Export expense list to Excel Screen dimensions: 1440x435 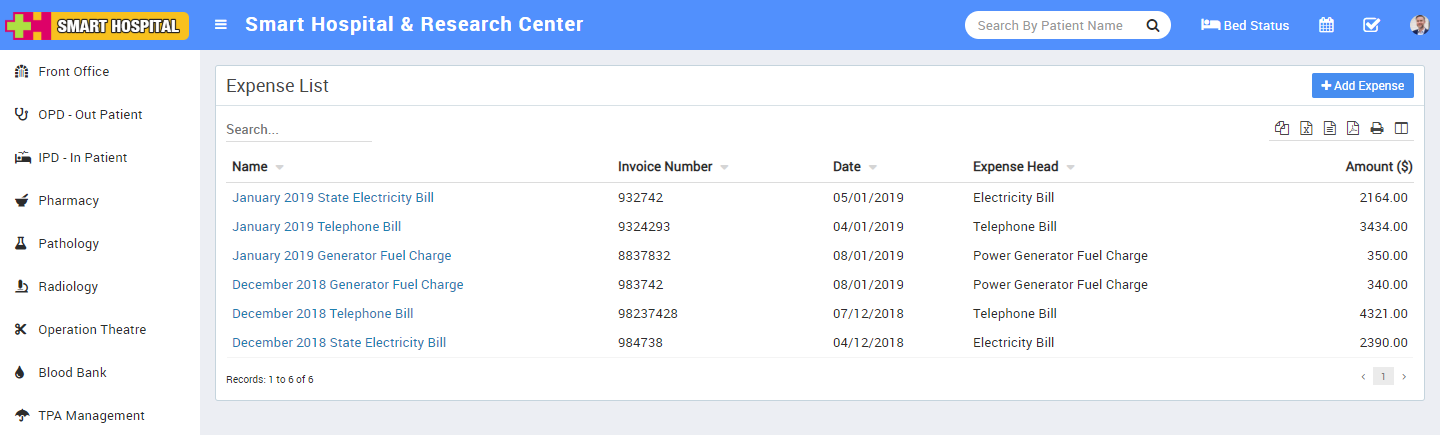[x=1306, y=128]
